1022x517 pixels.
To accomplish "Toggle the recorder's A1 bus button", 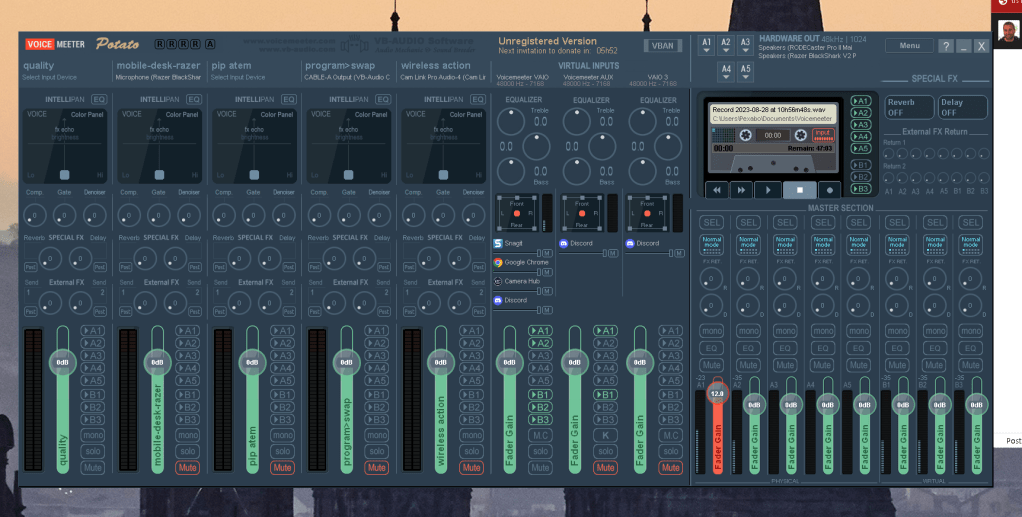I will tap(861, 101).
